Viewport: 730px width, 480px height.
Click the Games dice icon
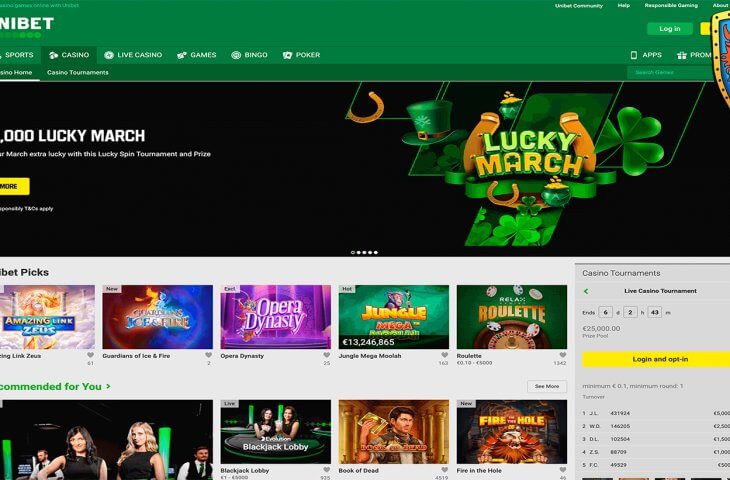tap(182, 55)
